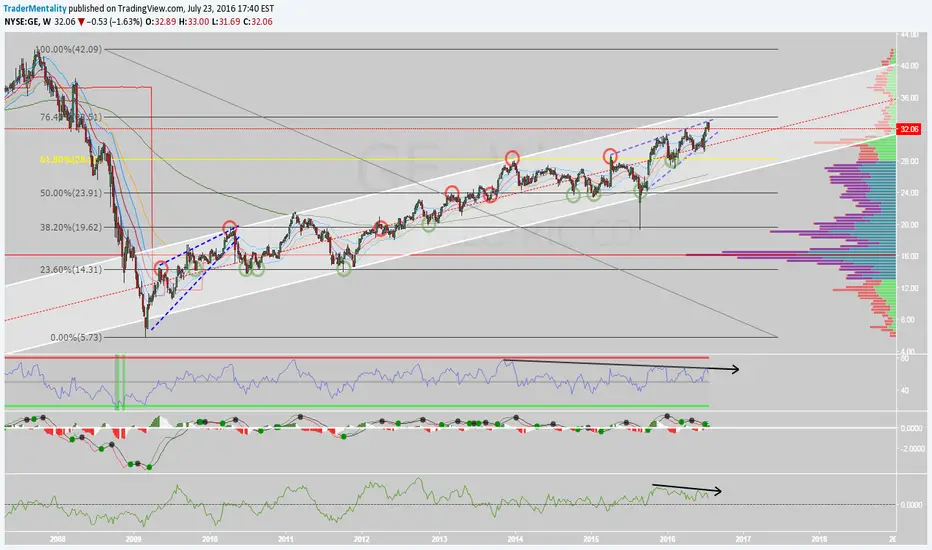
Task: Select the 0.00%(5.73) Fibonacci label
Action: (x=76, y=337)
